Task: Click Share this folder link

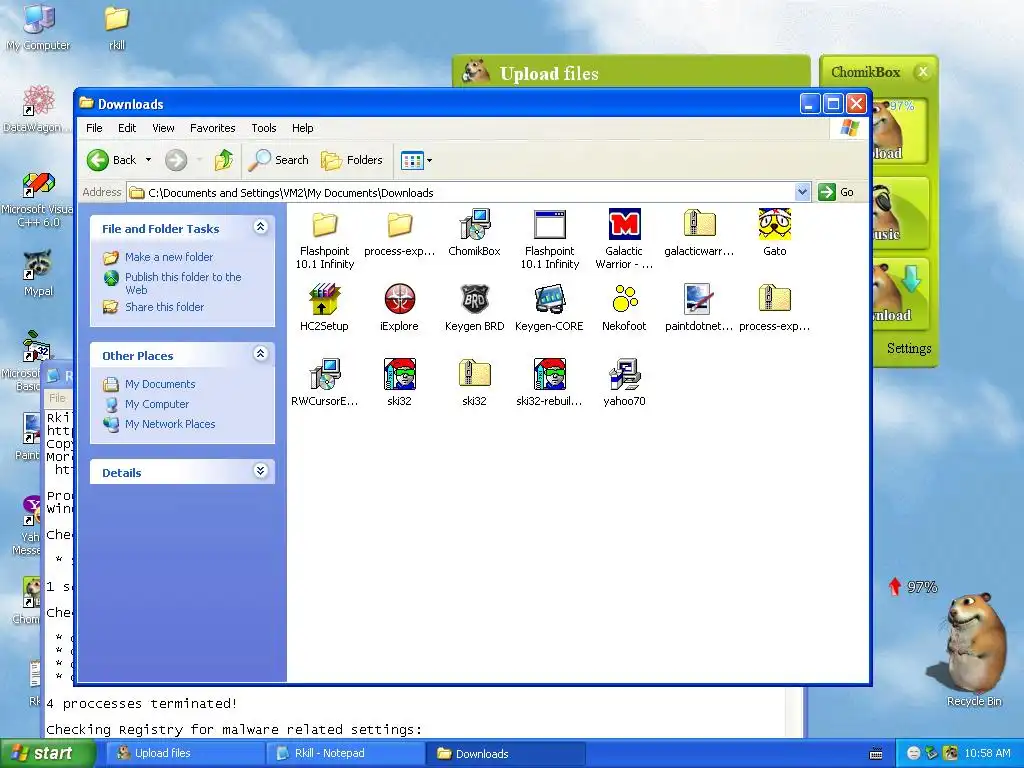Action: point(164,307)
